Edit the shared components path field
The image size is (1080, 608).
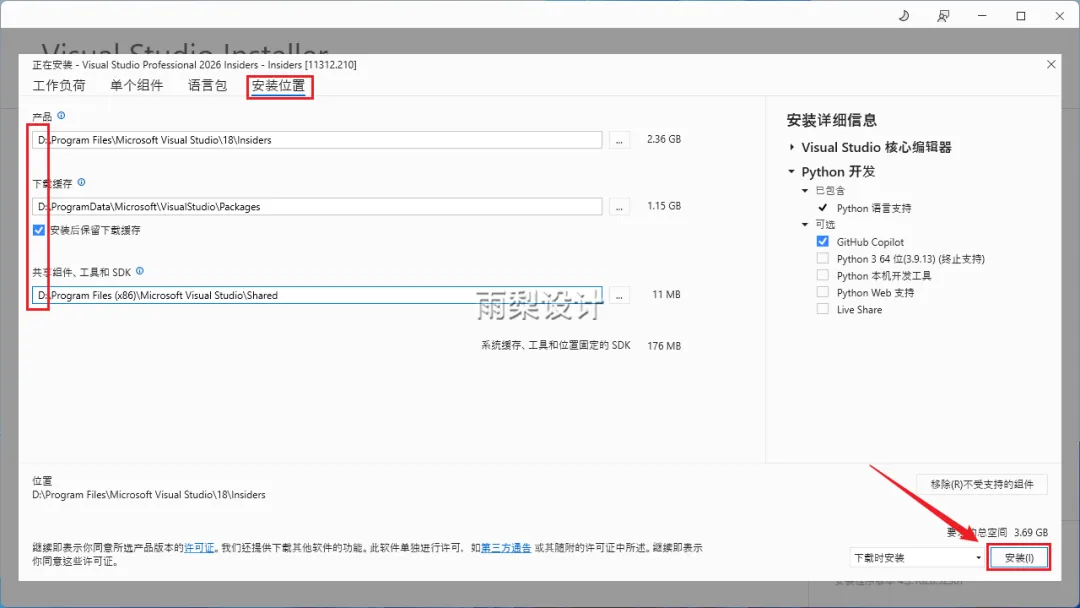click(317, 295)
